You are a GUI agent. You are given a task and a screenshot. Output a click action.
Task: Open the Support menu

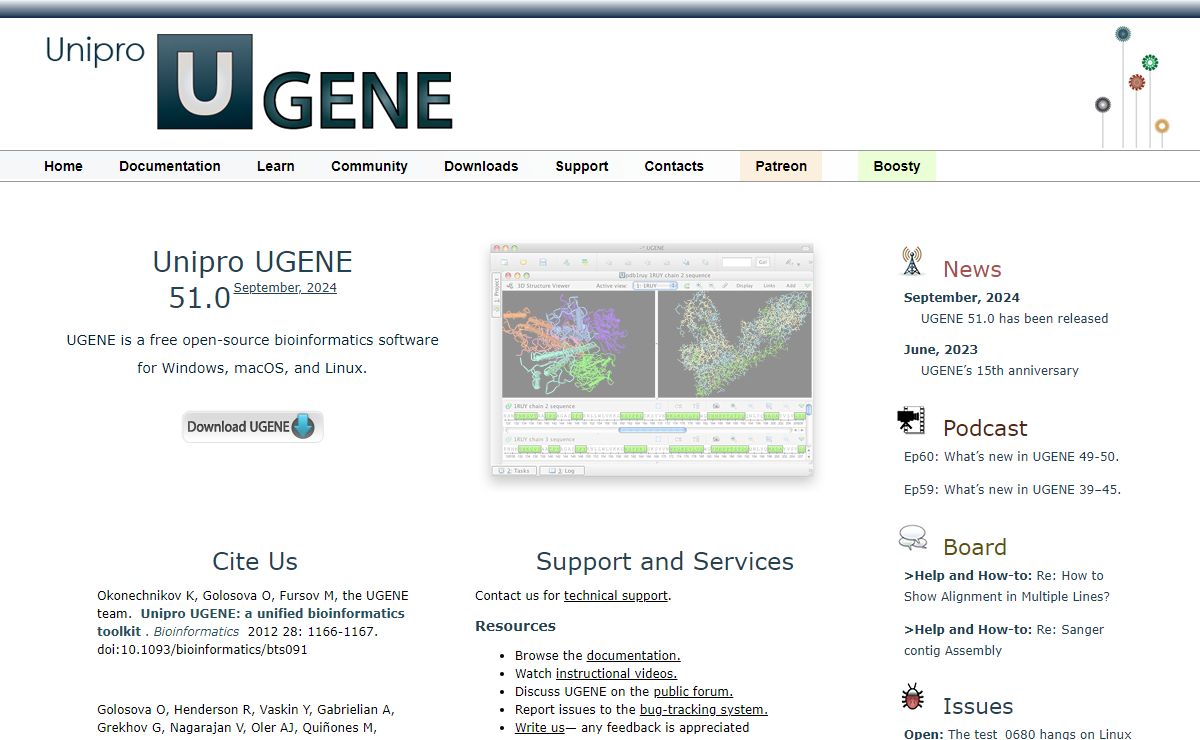[582, 166]
